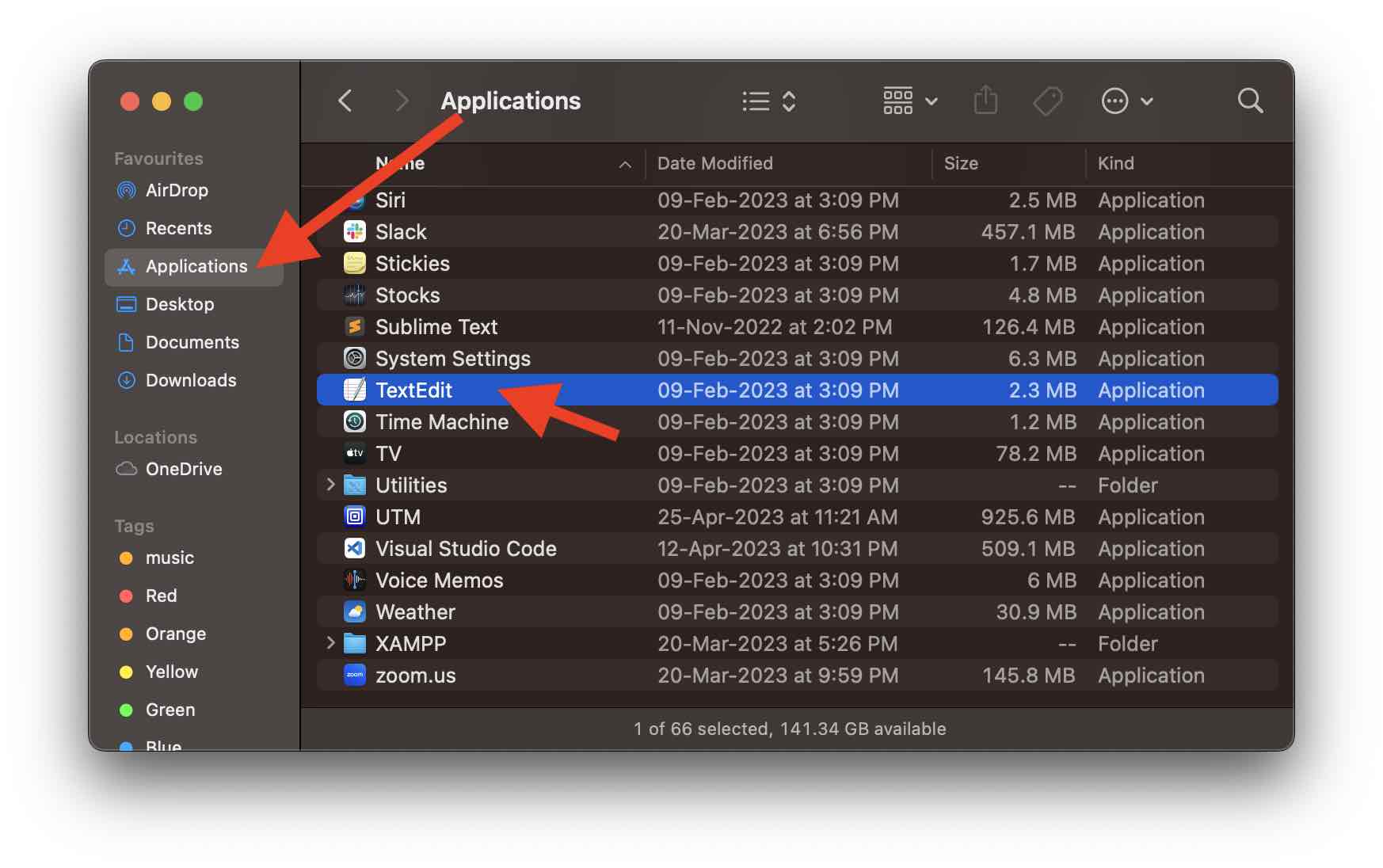Sort files by the Date Modified column
The height and width of the screenshot is (868, 1383).
click(x=714, y=164)
